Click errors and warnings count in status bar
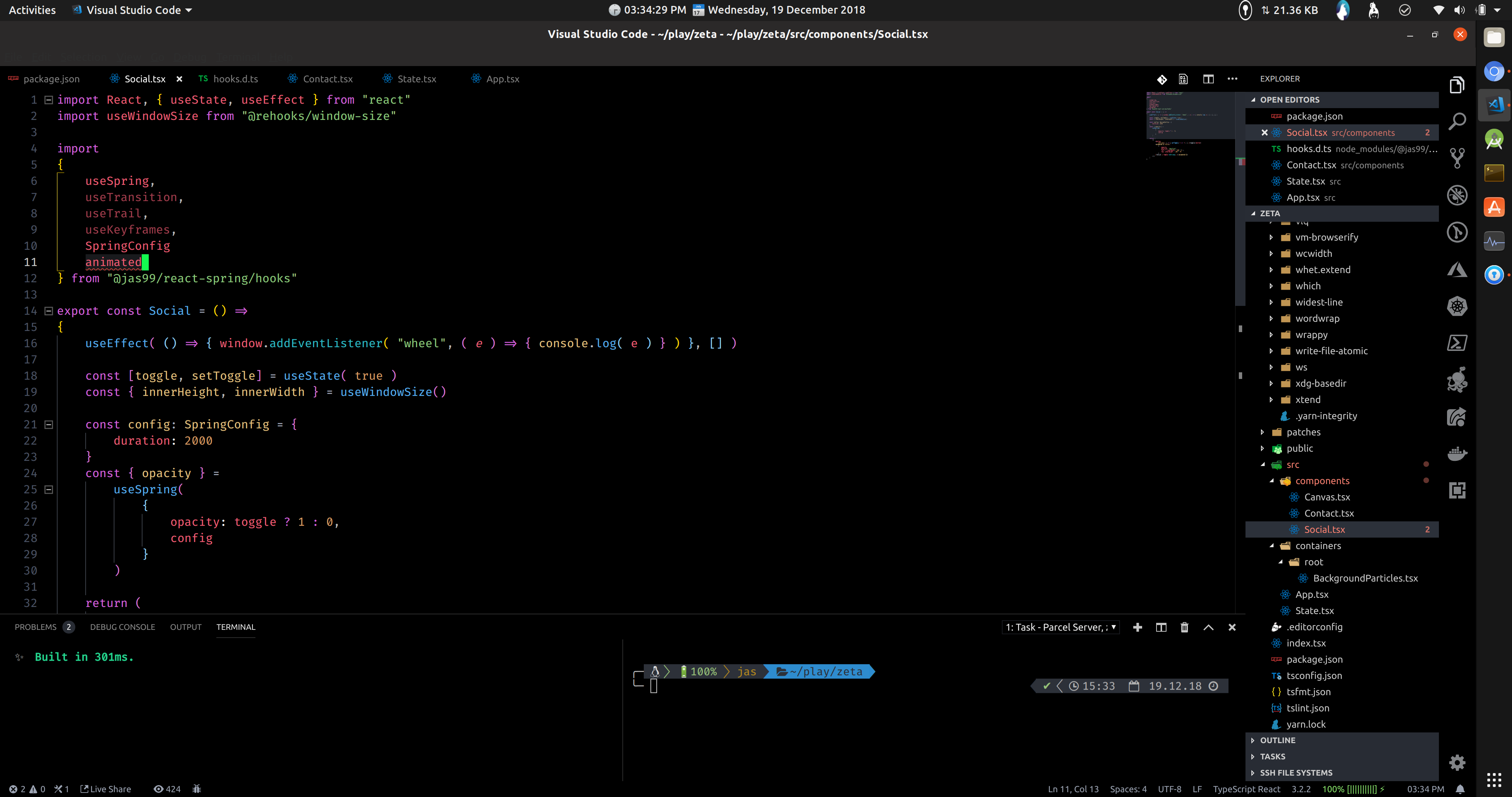This screenshot has width=1512, height=797. (27, 789)
